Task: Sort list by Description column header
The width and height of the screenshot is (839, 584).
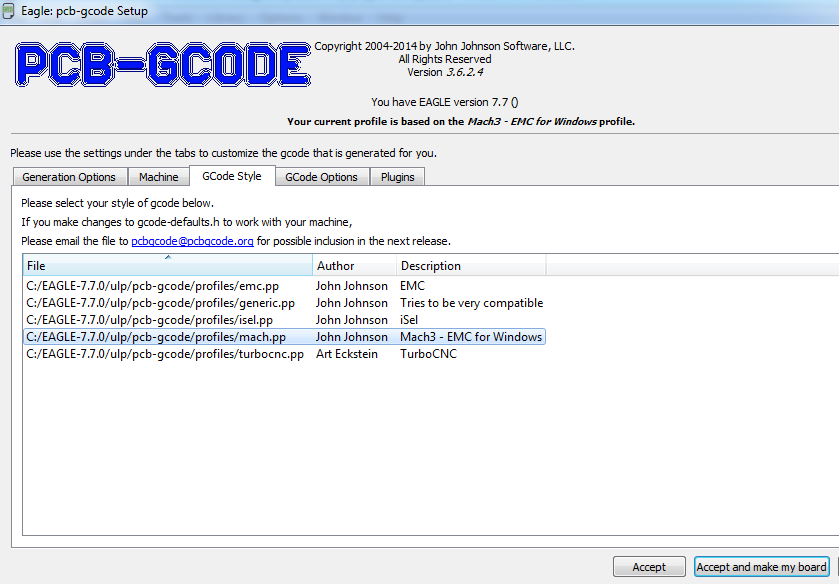Action: pos(471,266)
